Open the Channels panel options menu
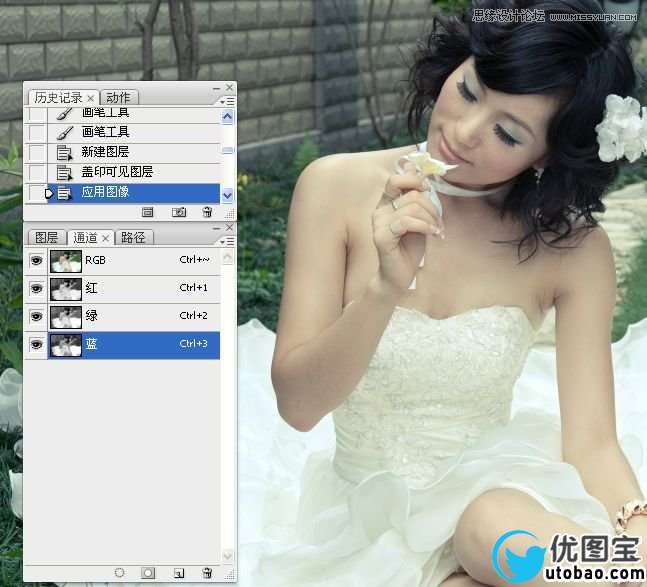Image resolution: width=647 pixels, height=587 pixels. point(227,240)
